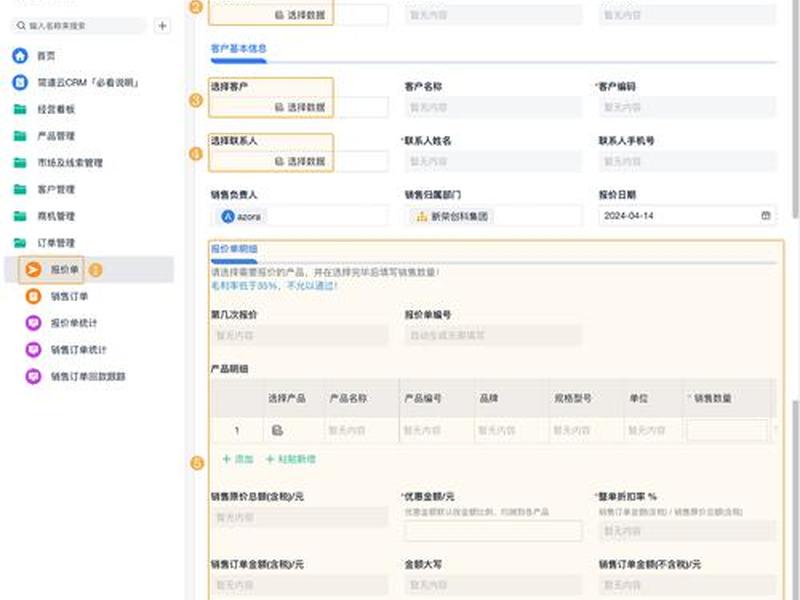Image resolution: width=800 pixels, height=600 pixels.
Task: Click 选择数据 under 选择联系人
Action: pyautogui.click(x=300, y=161)
